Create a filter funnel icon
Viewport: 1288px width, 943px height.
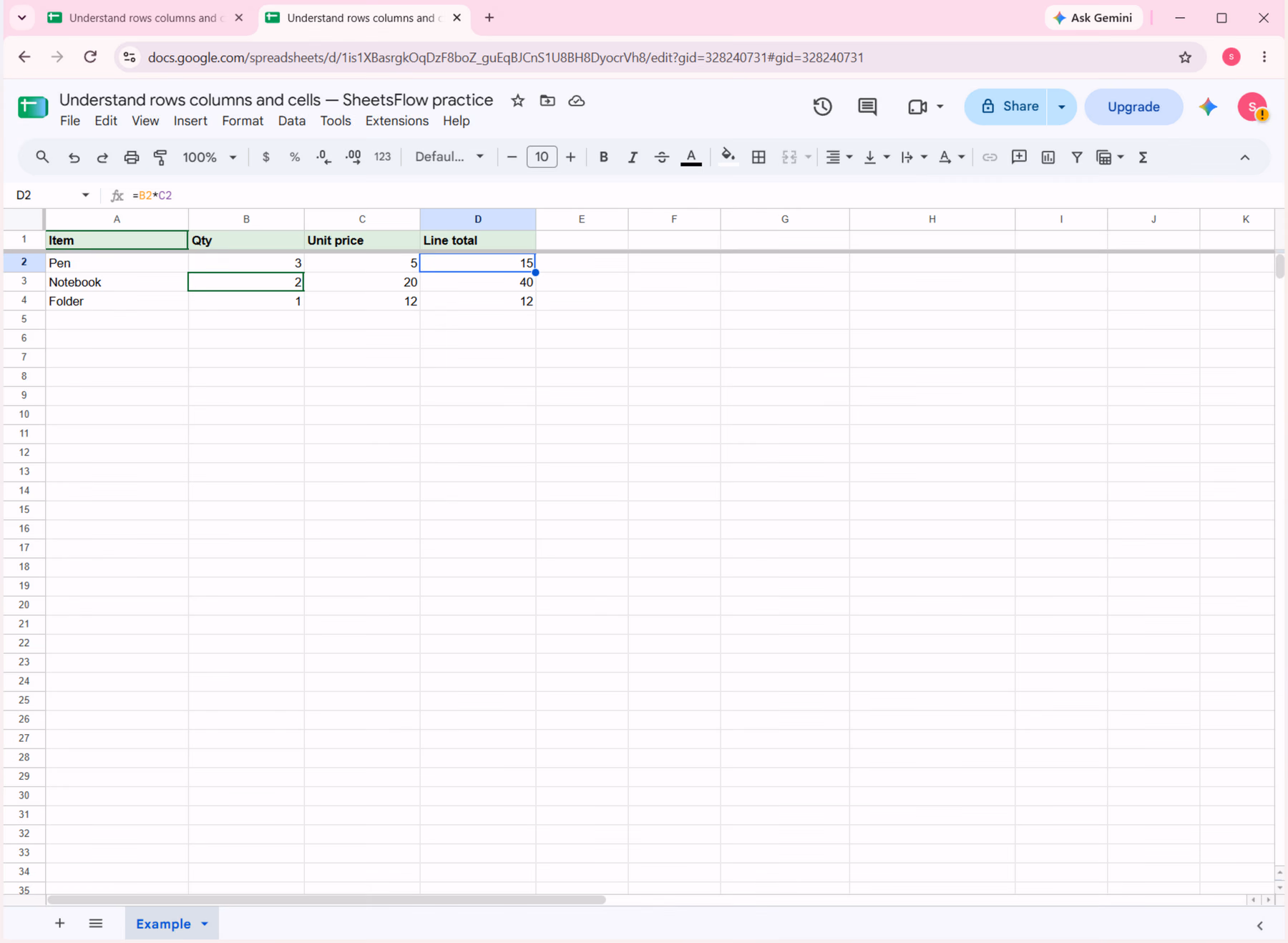(x=1076, y=157)
